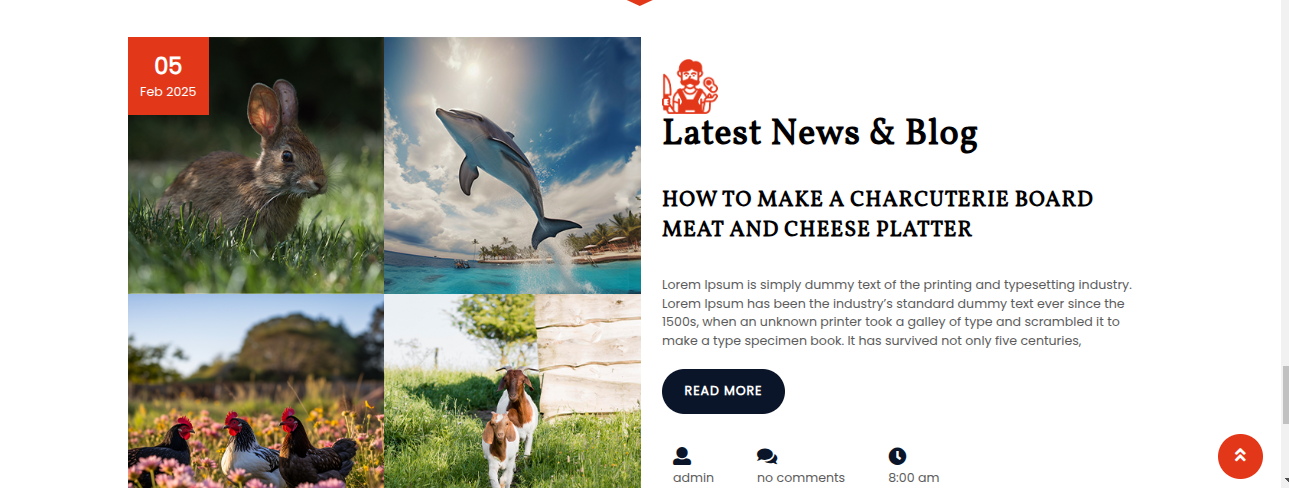Select the Latest News & Blog heading
1289x488 pixels.
click(820, 133)
